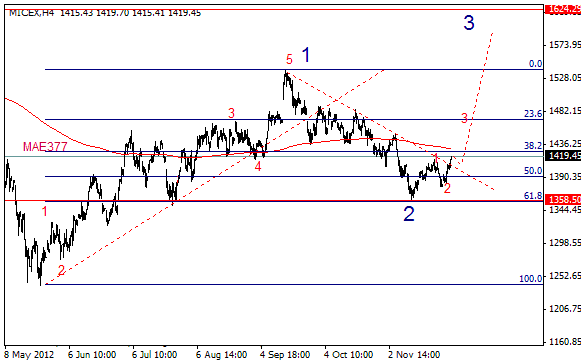Select the 50.0 Fibonacci level label

click(x=533, y=170)
